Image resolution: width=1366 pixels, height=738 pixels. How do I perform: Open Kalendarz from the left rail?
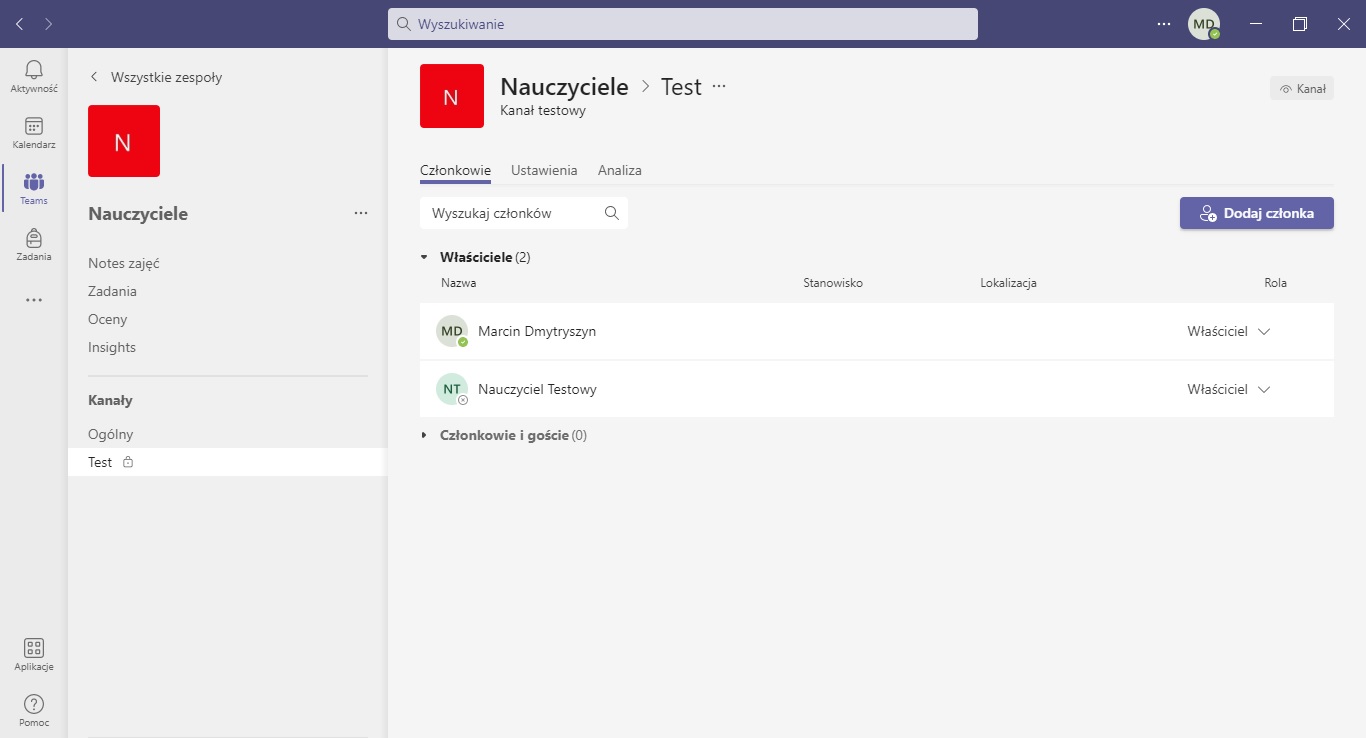pos(33,127)
